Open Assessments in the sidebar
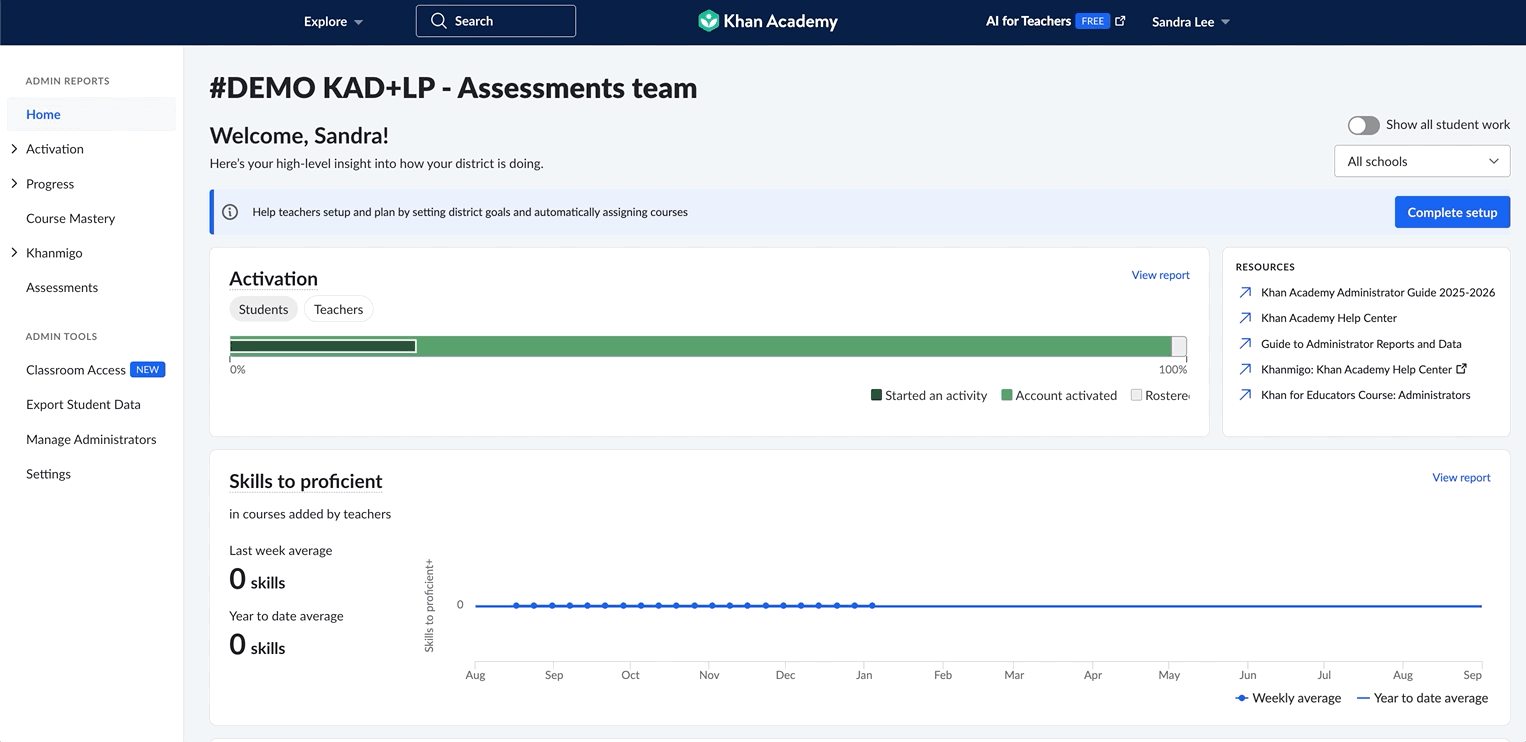Viewport: 1526px width, 742px height. 62,287
